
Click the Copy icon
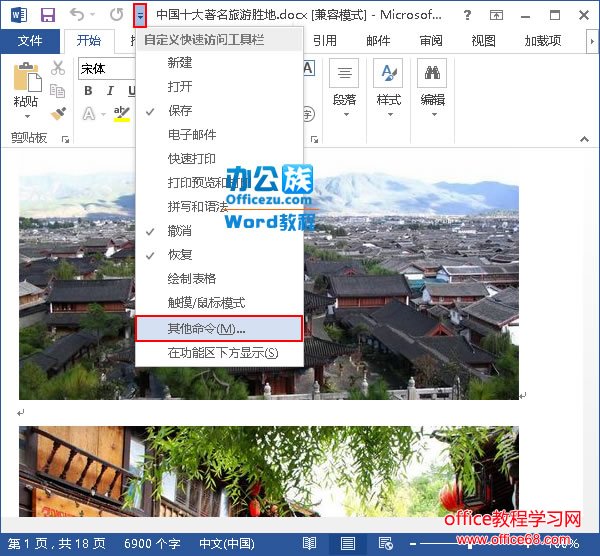tap(57, 91)
